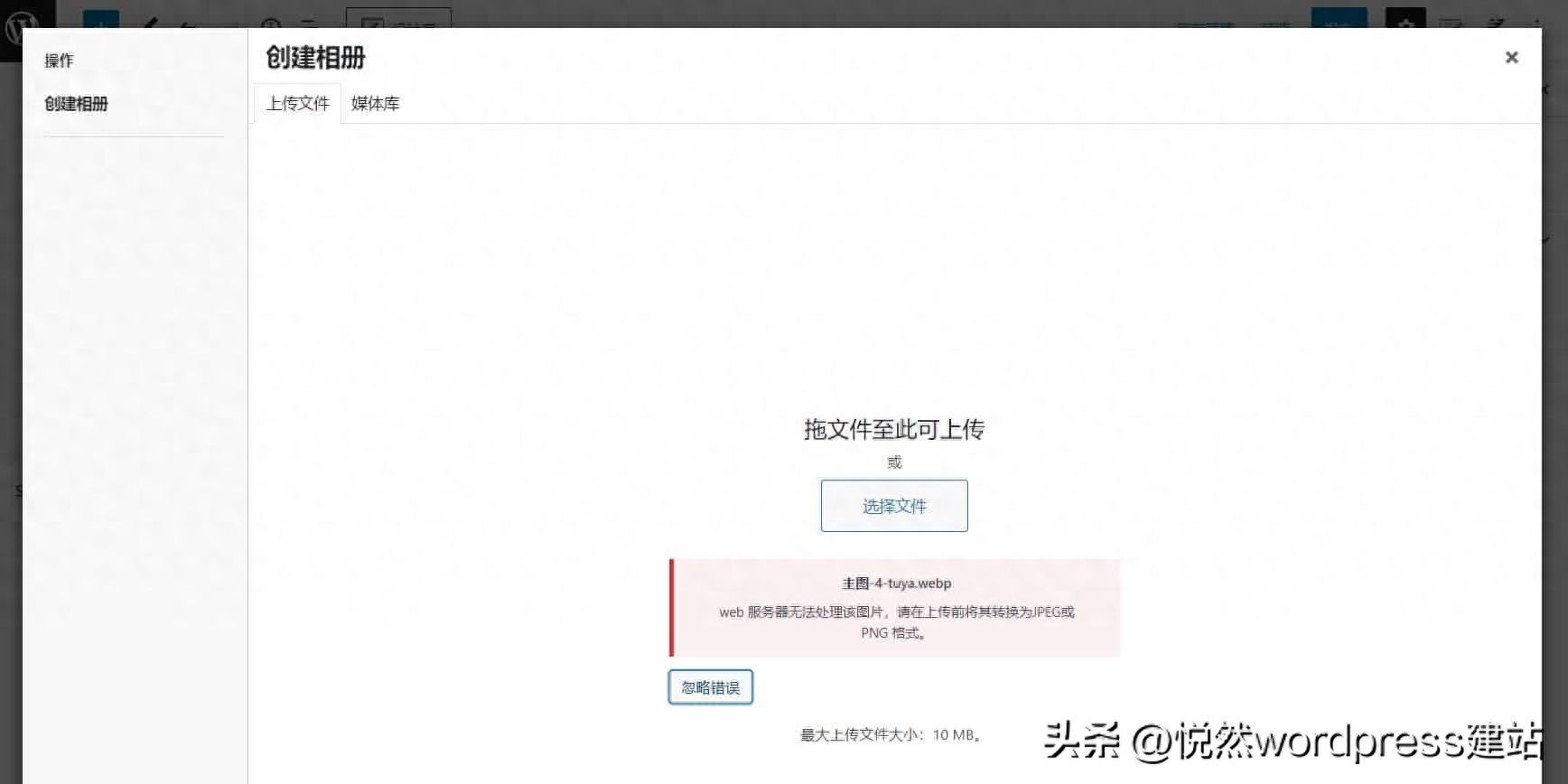Close the 创建相册 media dialog

point(1511,58)
